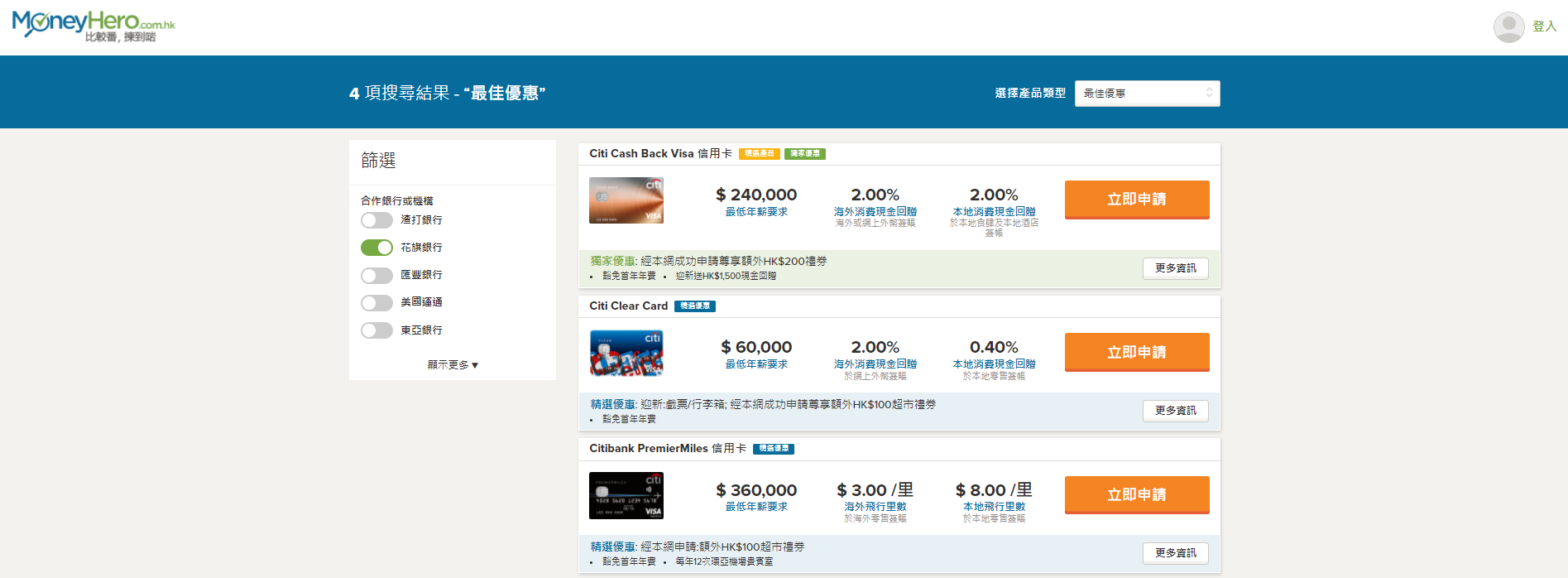
Task: Toggle the 美國運通 filter switch
Action: [376, 302]
